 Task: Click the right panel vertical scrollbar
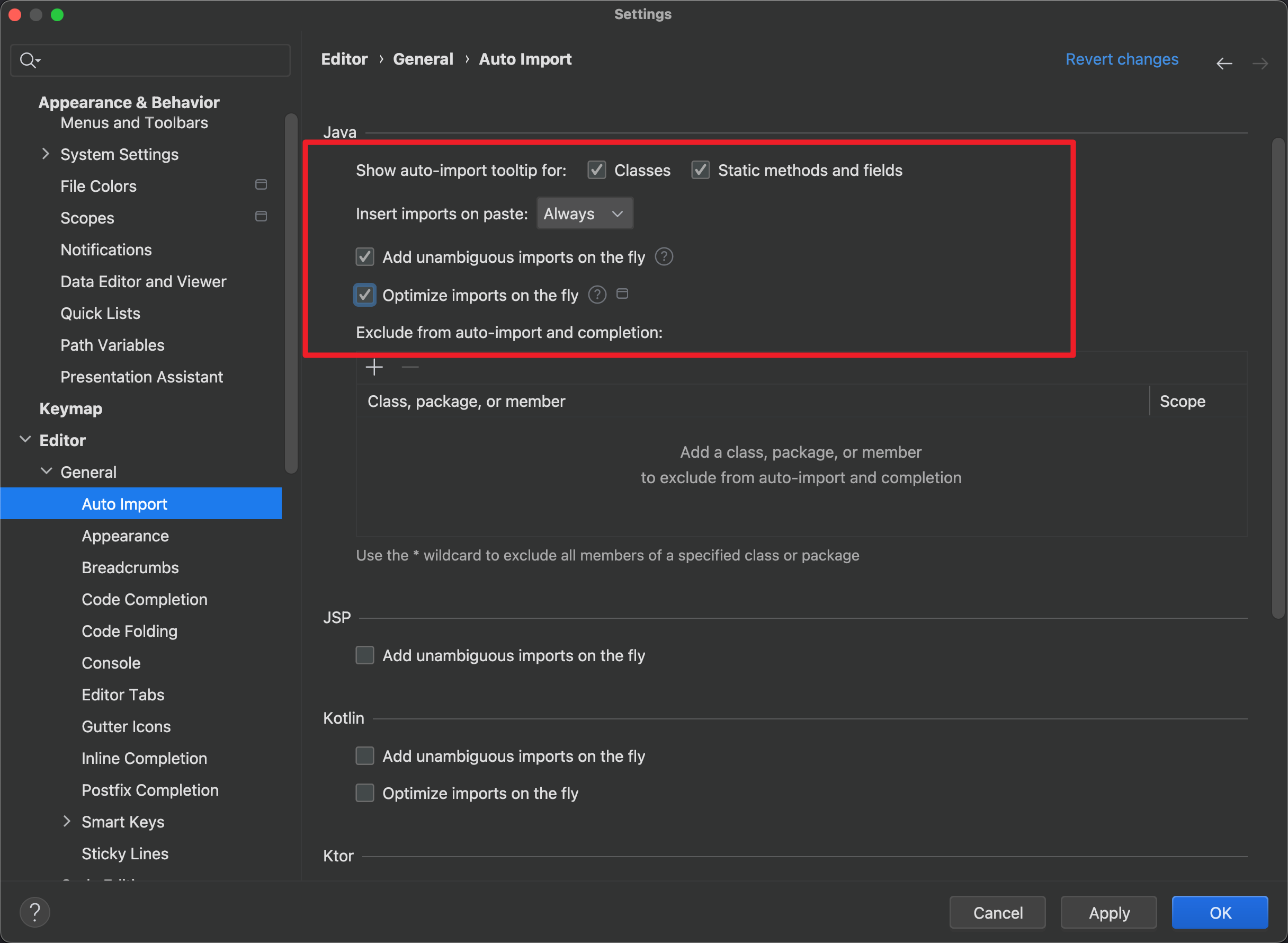click(1277, 377)
